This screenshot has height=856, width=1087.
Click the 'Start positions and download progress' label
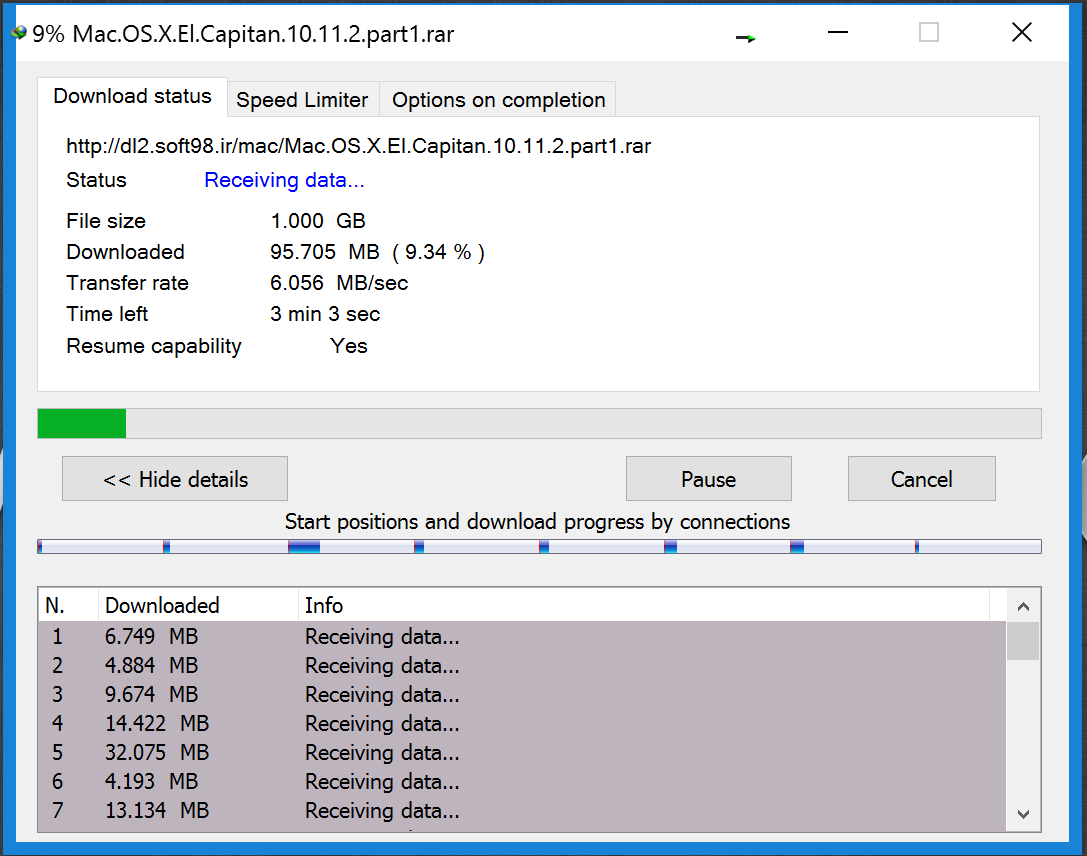[x=537, y=522]
